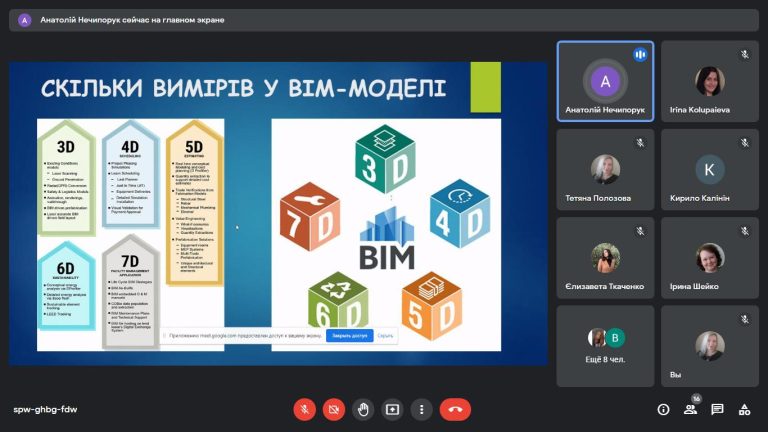Screen dimensions: 768x432
Task: Open the Ещё 8 чел. tile
Action: pos(605,346)
